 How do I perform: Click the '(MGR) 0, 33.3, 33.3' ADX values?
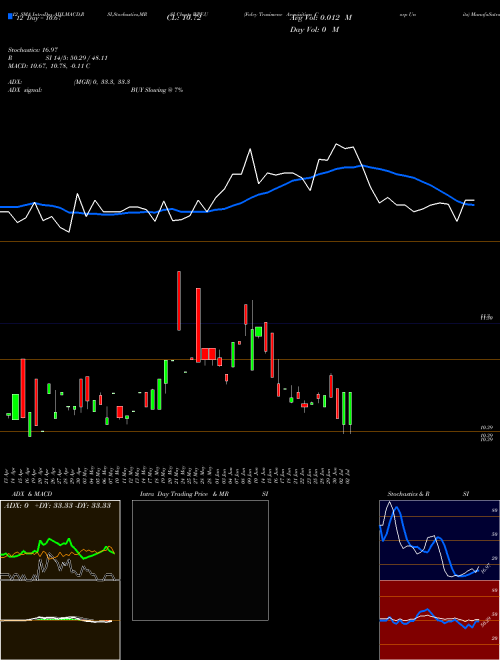(x=101, y=82)
